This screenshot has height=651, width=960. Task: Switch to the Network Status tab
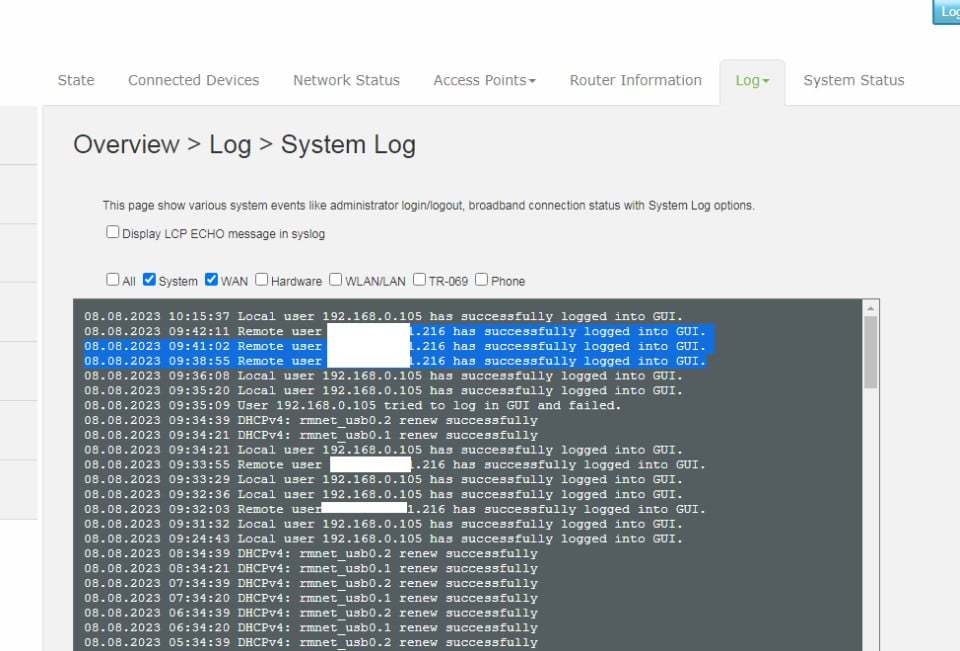347,80
